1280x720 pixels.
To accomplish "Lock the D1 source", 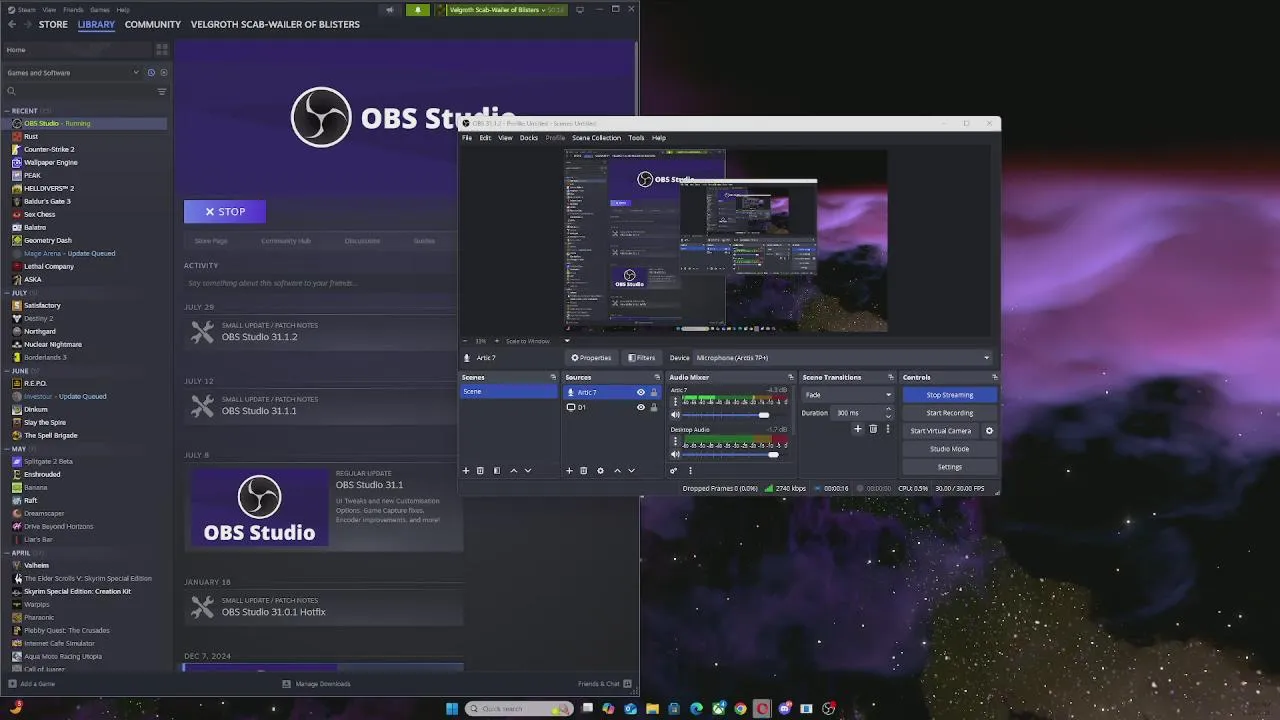I will (654, 407).
